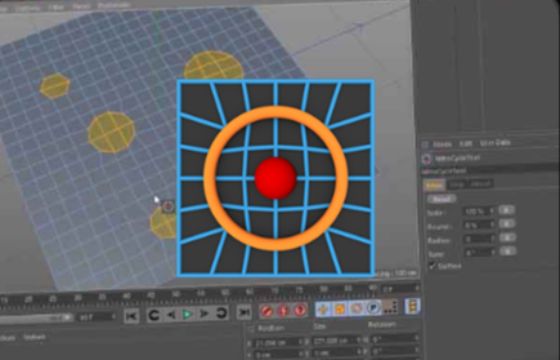Viewport: 560px width, 360px height.
Task: Step forward one frame with the right arrow
Action: 204,314
